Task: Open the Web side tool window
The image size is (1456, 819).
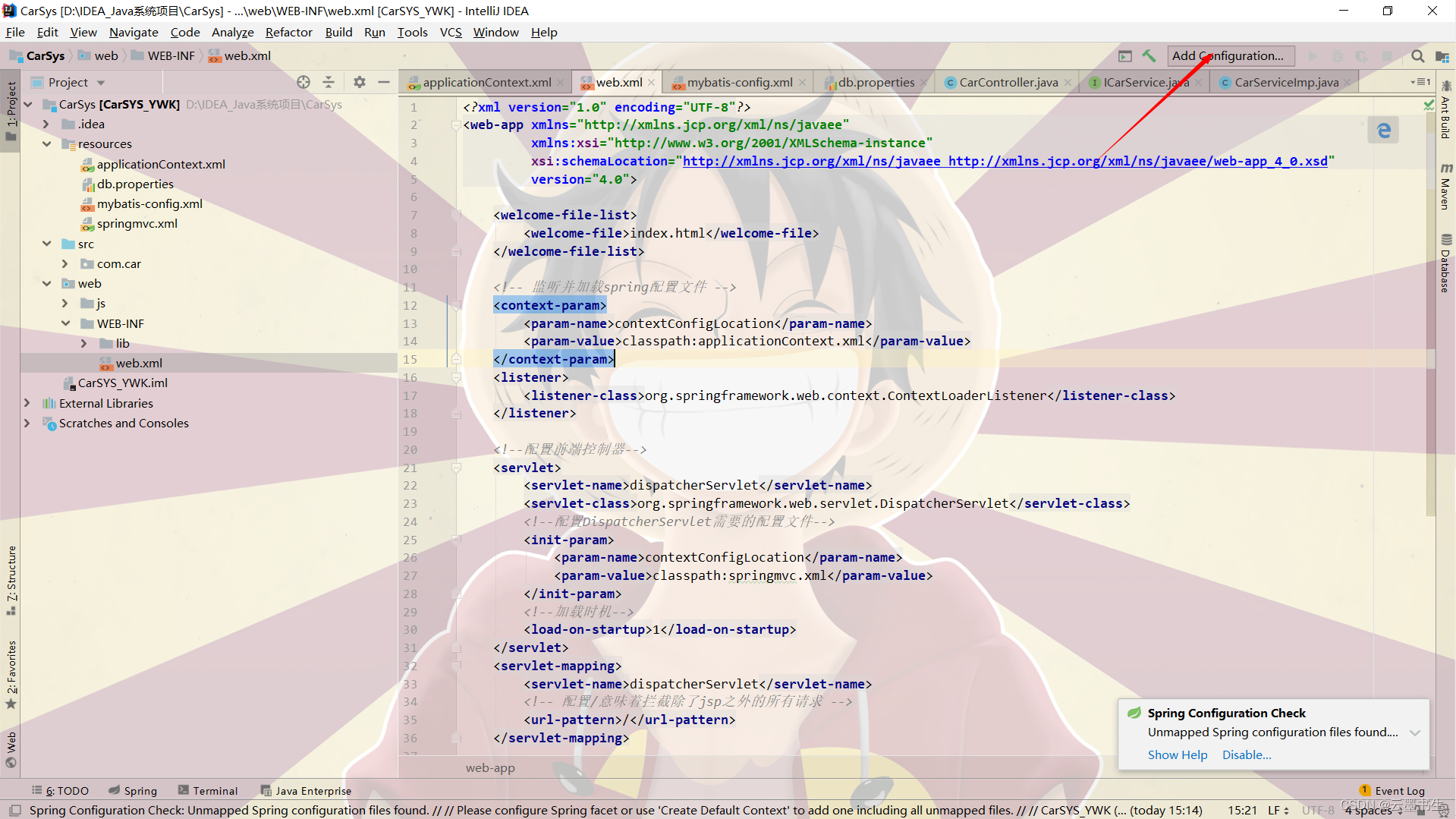Action: tap(11, 749)
